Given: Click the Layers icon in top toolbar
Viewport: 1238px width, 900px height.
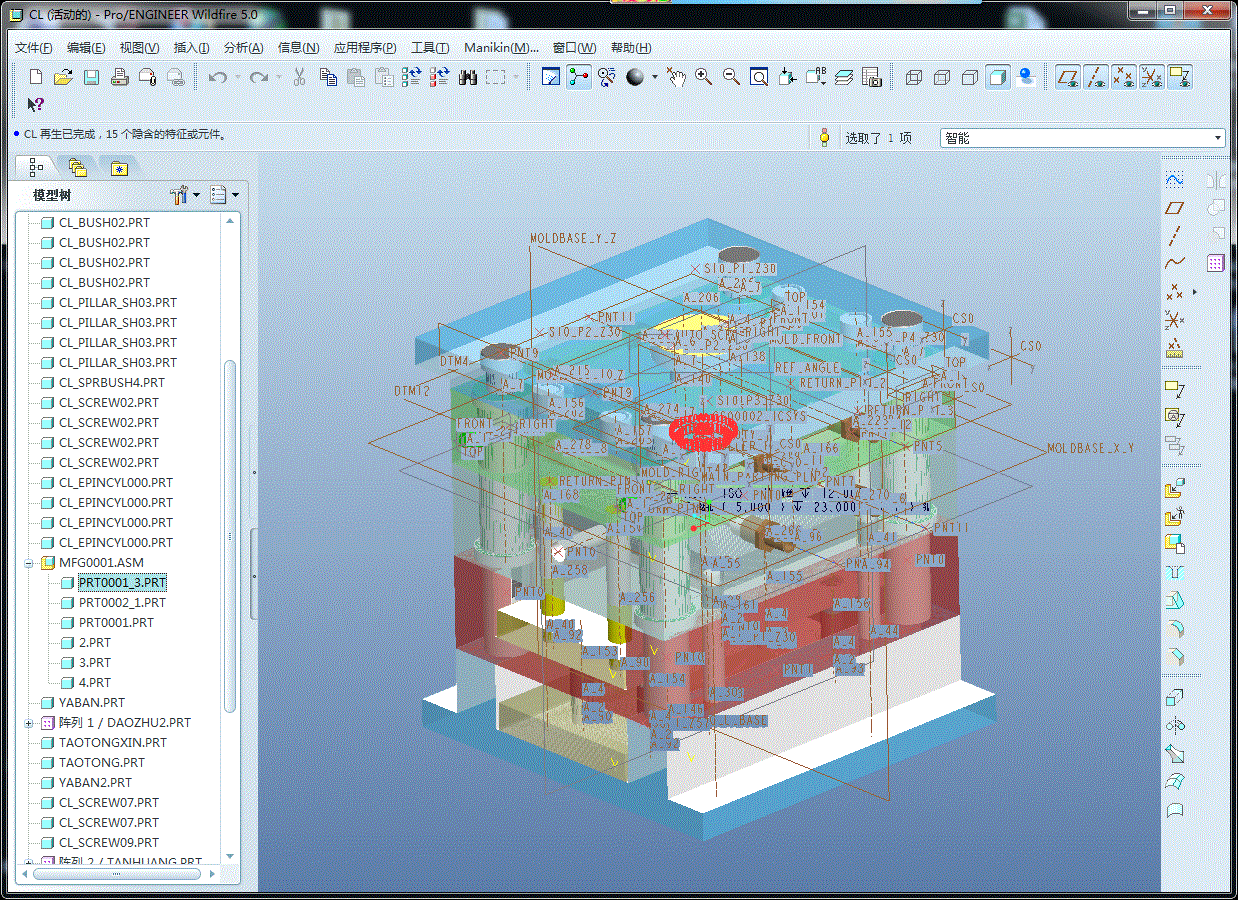Looking at the screenshot, I should pyautogui.click(x=844, y=77).
